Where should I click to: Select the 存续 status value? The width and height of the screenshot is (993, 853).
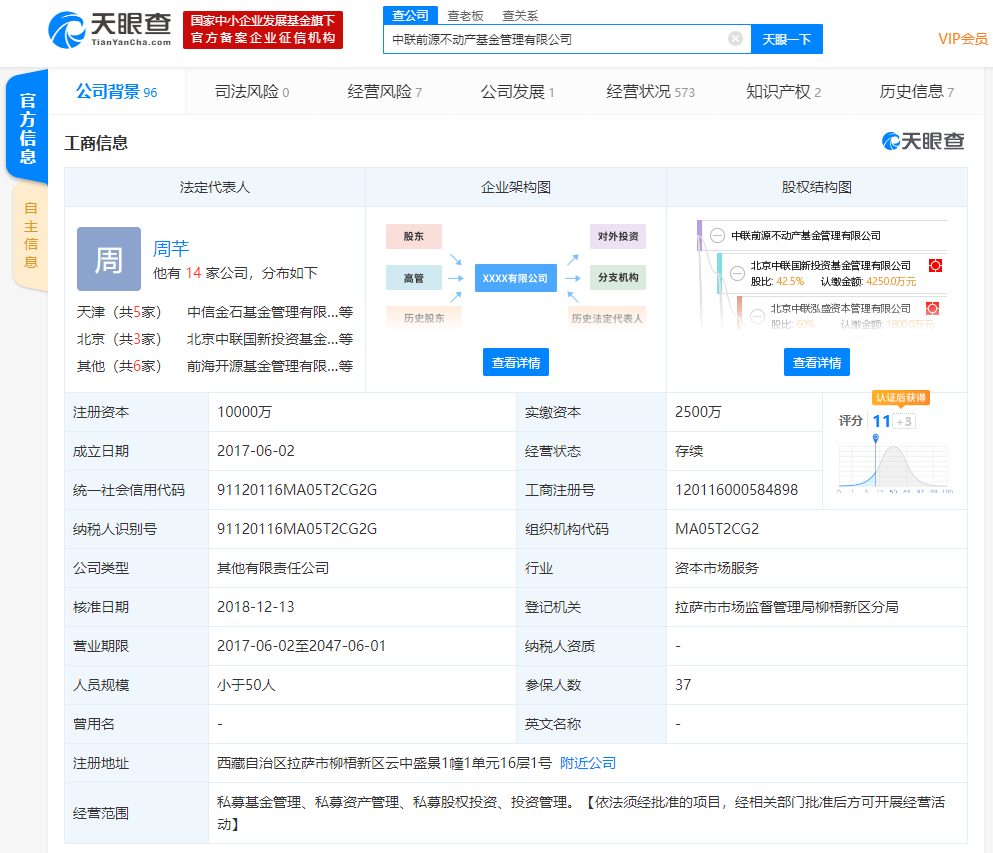[689, 451]
